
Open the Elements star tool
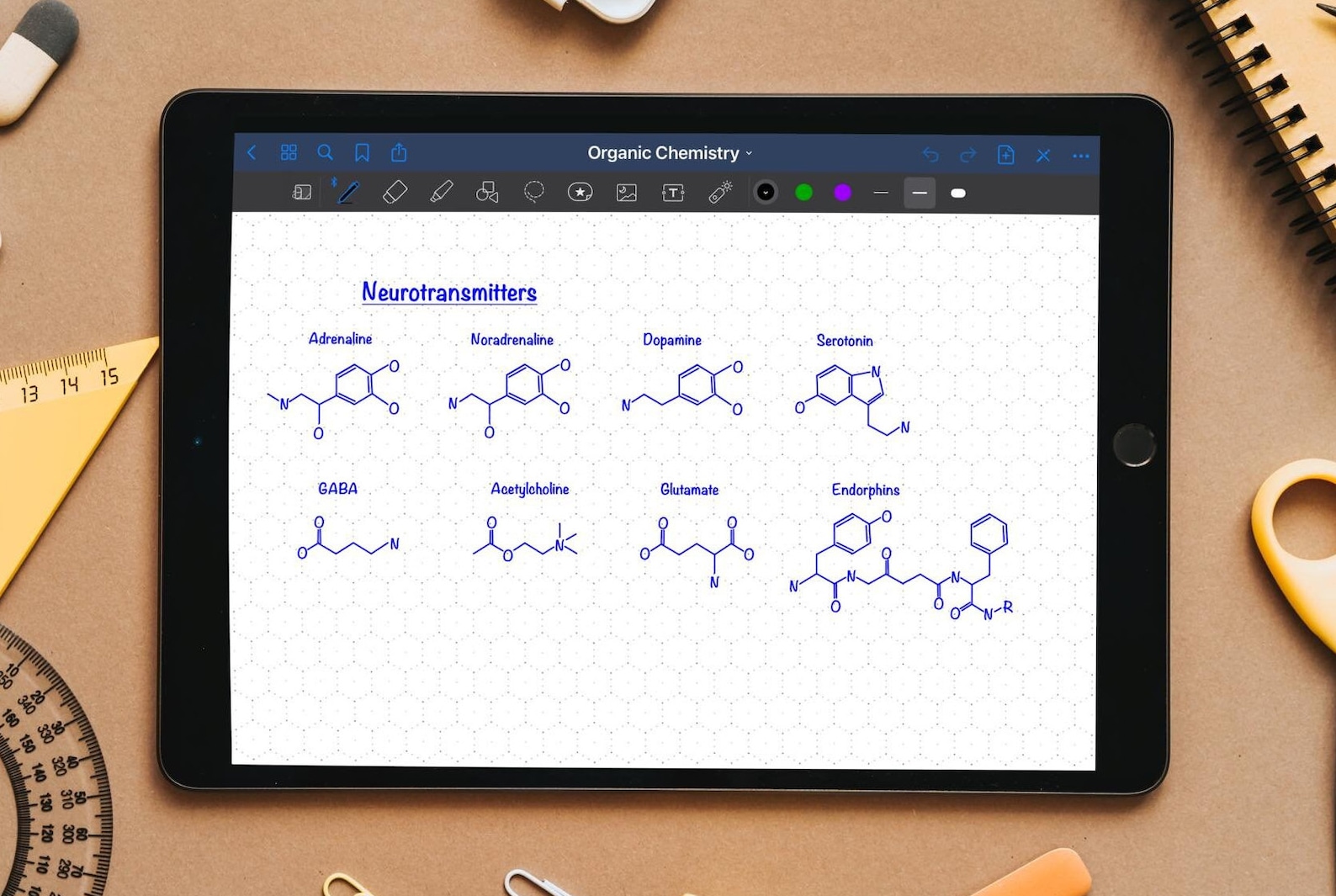(580, 193)
